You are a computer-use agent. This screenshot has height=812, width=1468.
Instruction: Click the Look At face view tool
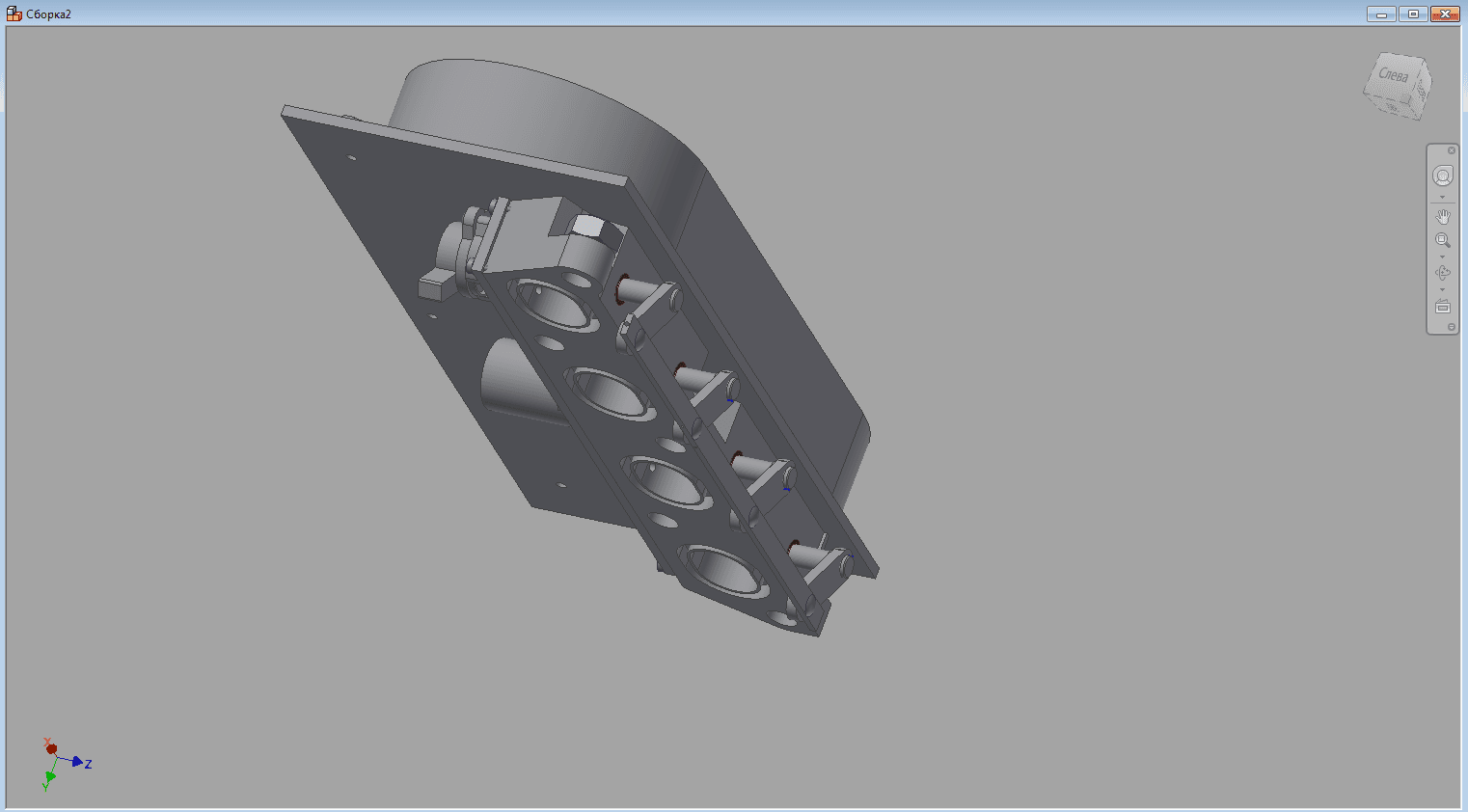click(x=1442, y=307)
